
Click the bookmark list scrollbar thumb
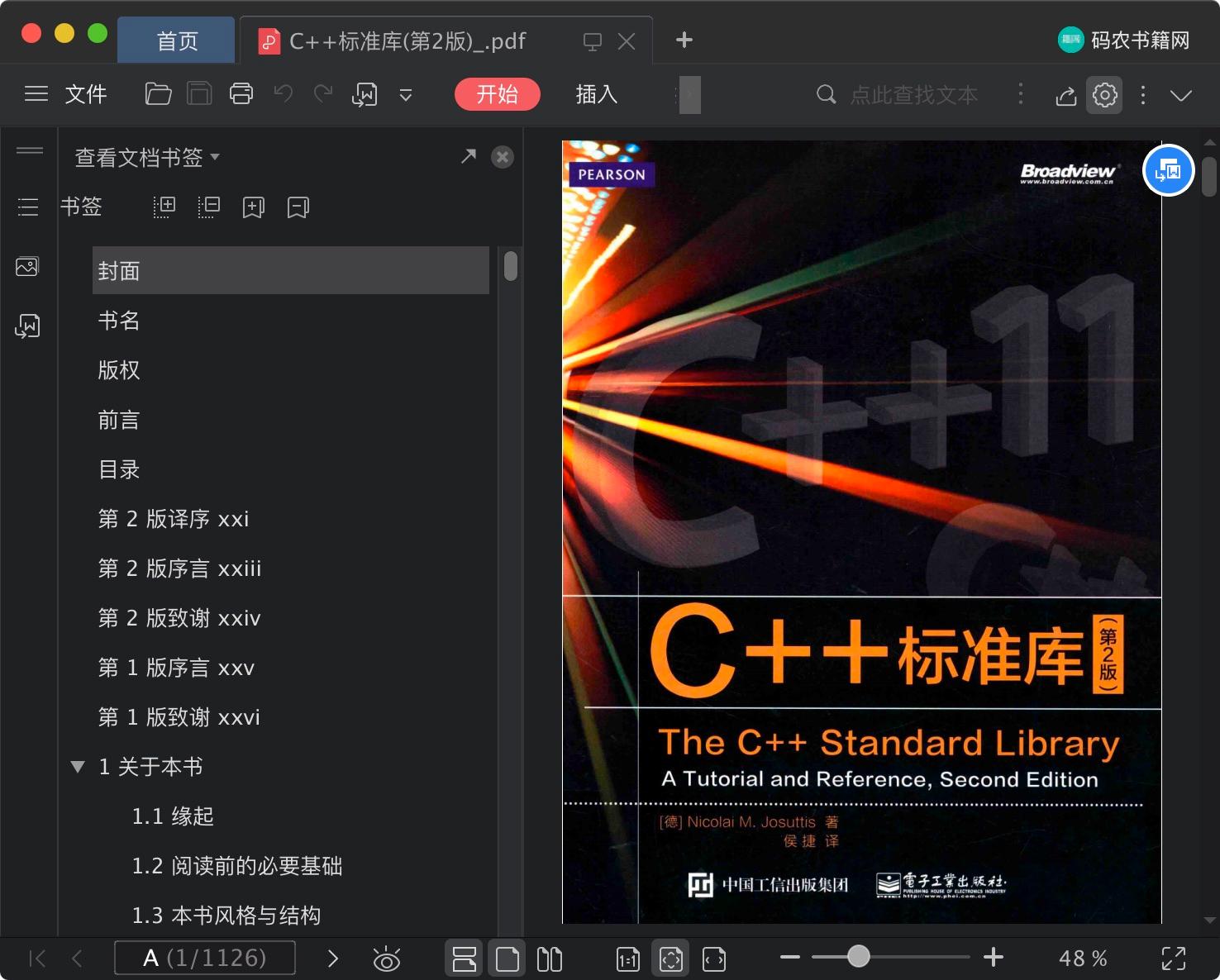(511, 266)
